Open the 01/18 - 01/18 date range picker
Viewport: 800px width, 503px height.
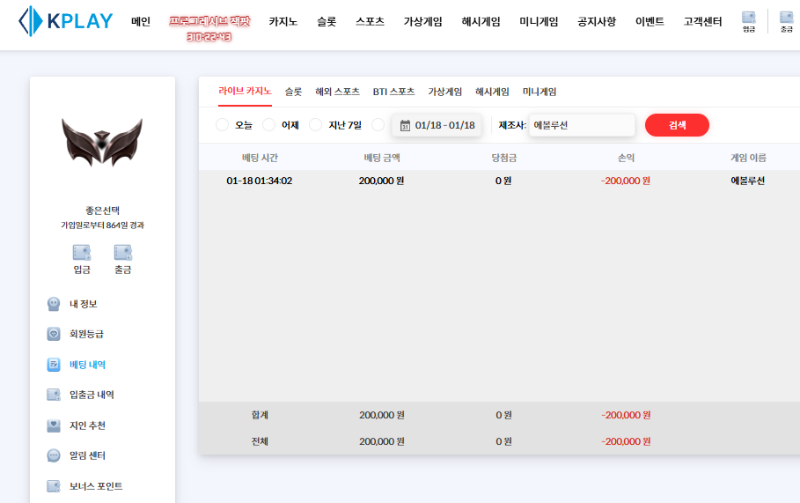coord(437,125)
